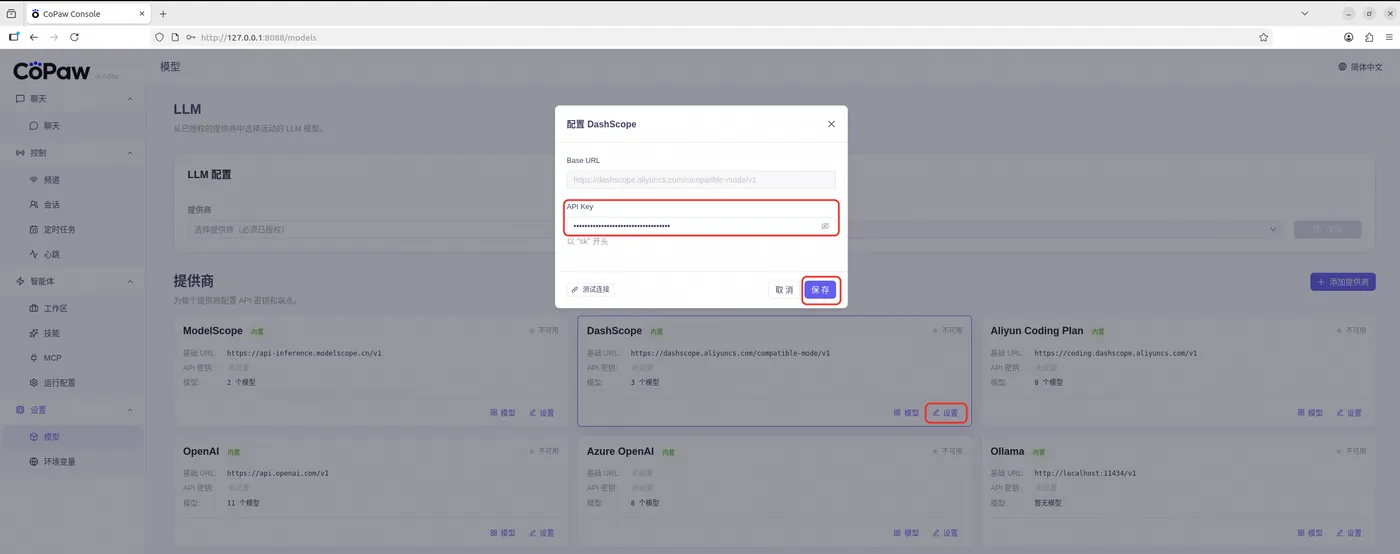Image resolution: width=1400 pixels, height=554 pixels.
Task: Open 设置 on the Aliyun Coding Plan card
Action: (1349, 412)
